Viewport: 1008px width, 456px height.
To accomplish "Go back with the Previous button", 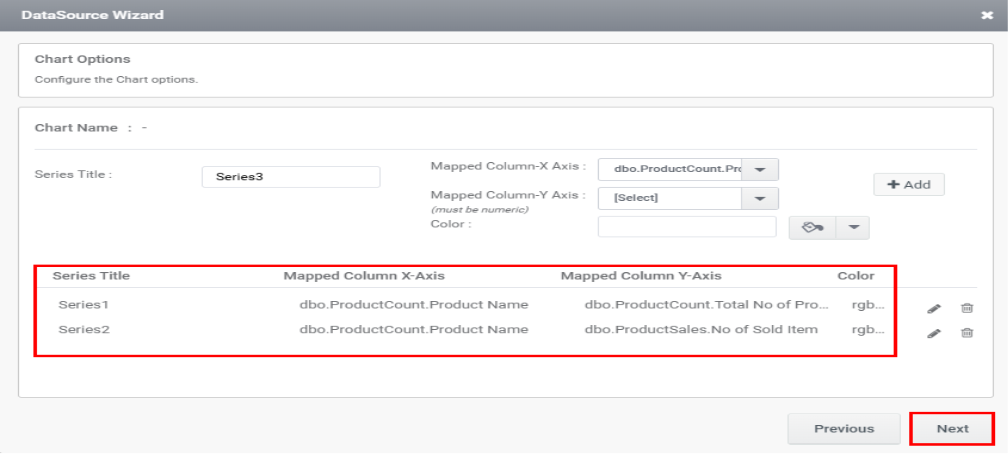I will pos(843,429).
